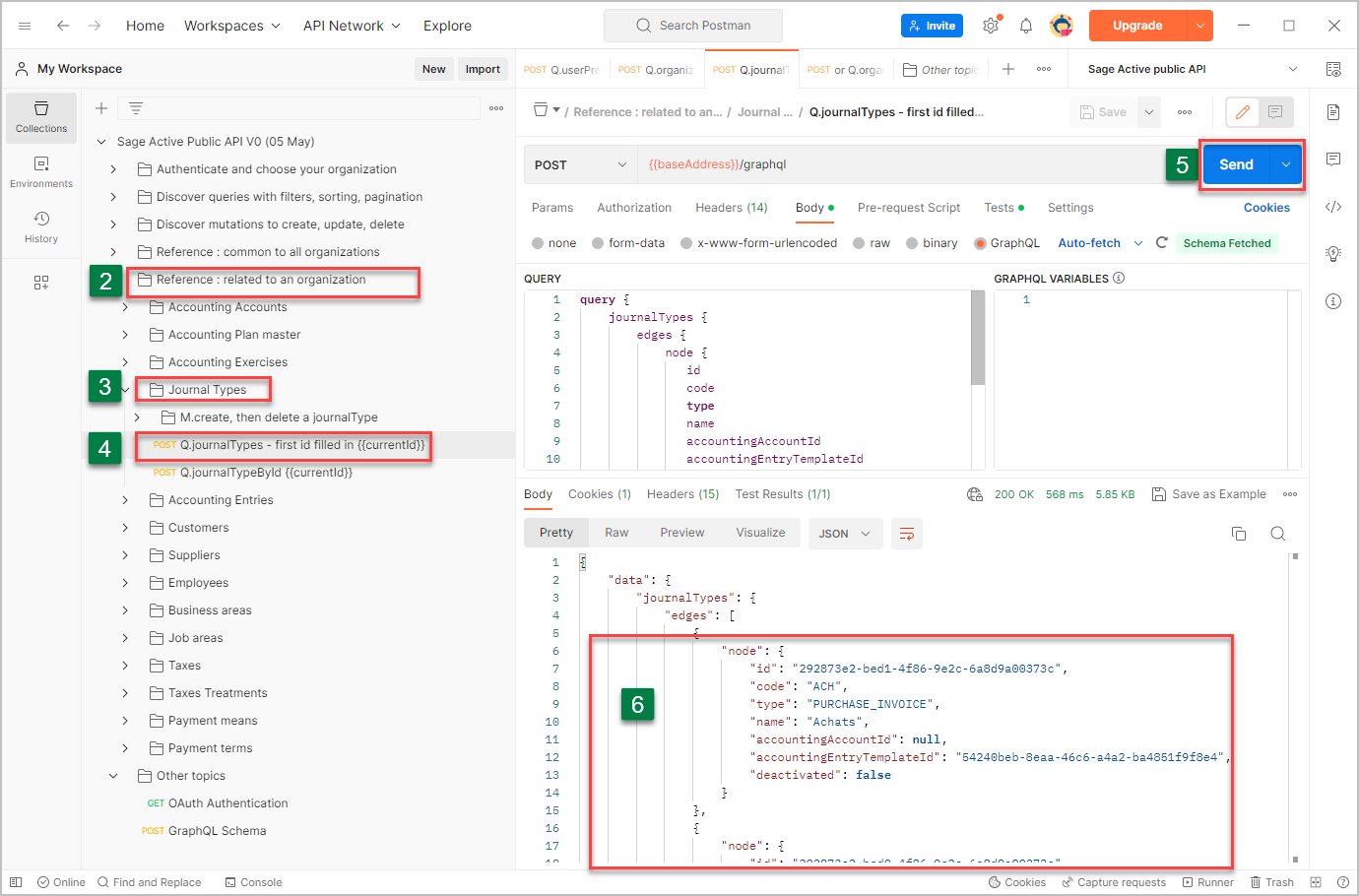Switch to the Pre-request Script tab
Image resolution: width=1359 pixels, height=896 pixels.
pos(909,208)
